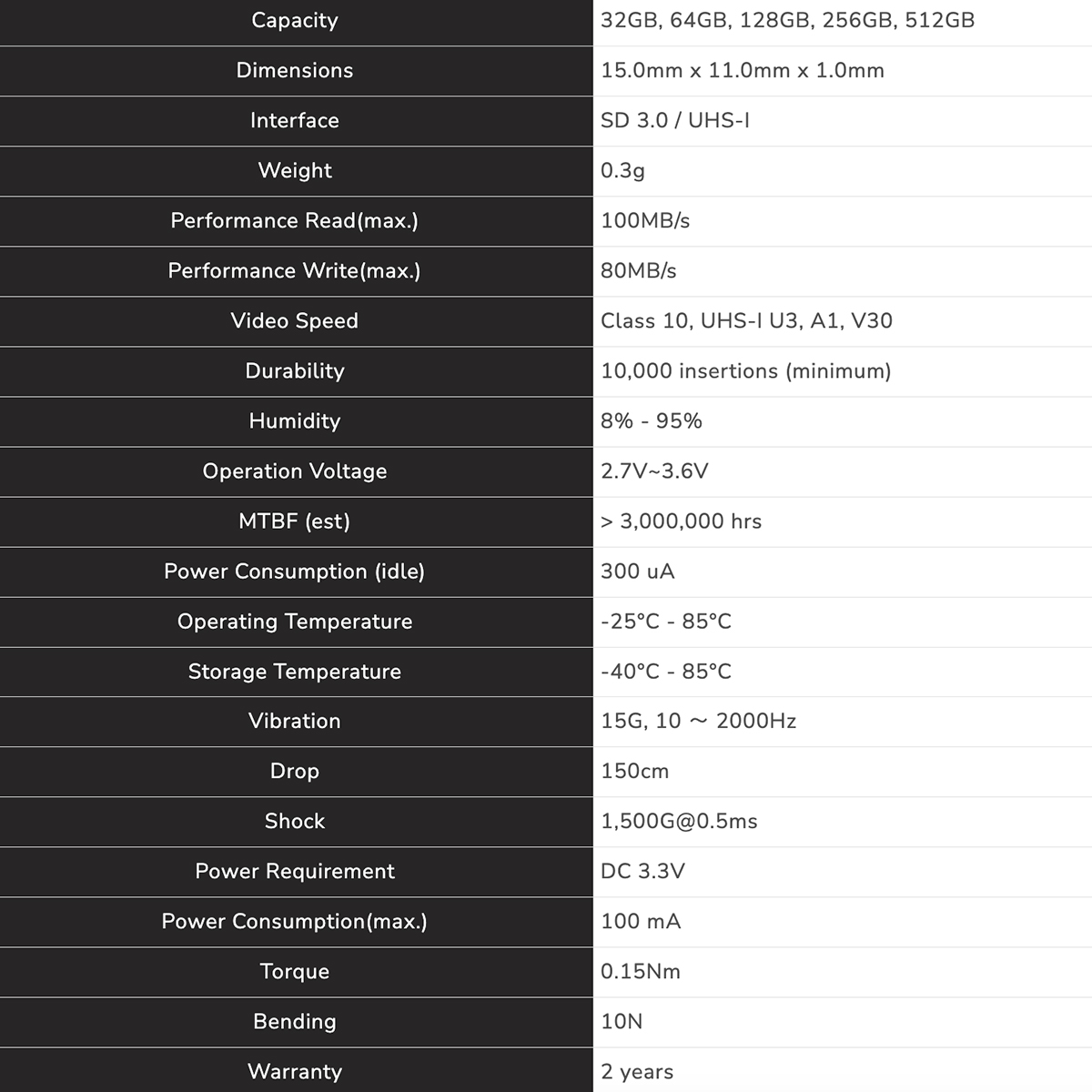Click the Torque row label
Screen dimensions: 1092x1092
(295, 972)
